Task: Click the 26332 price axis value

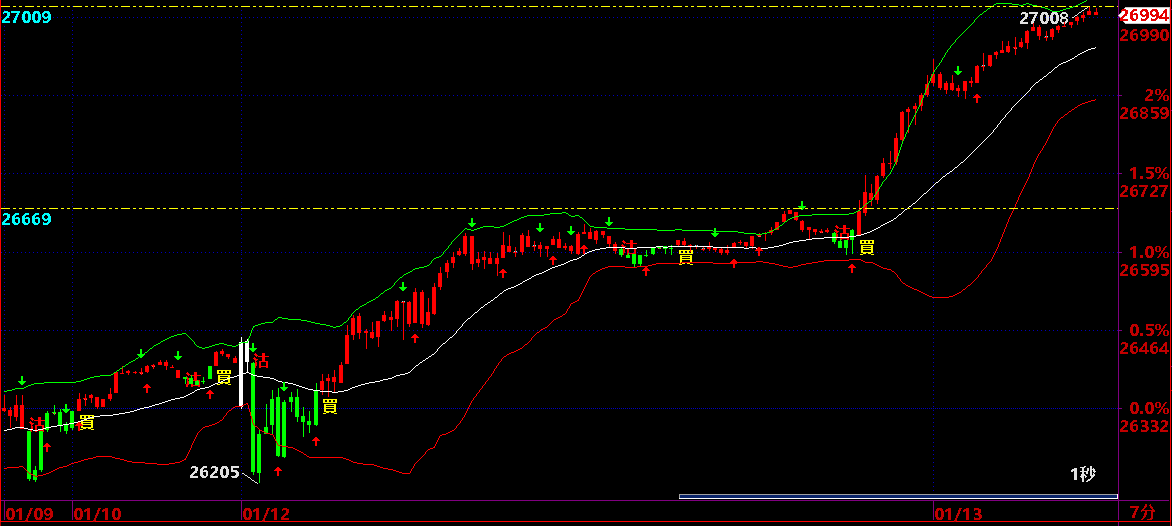Action: point(1144,426)
